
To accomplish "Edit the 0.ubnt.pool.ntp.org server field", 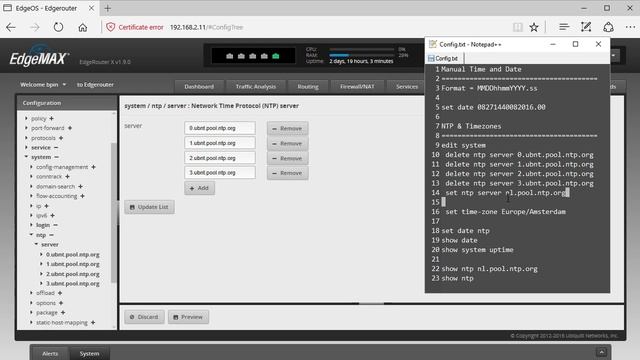I will [x=220, y=128].
